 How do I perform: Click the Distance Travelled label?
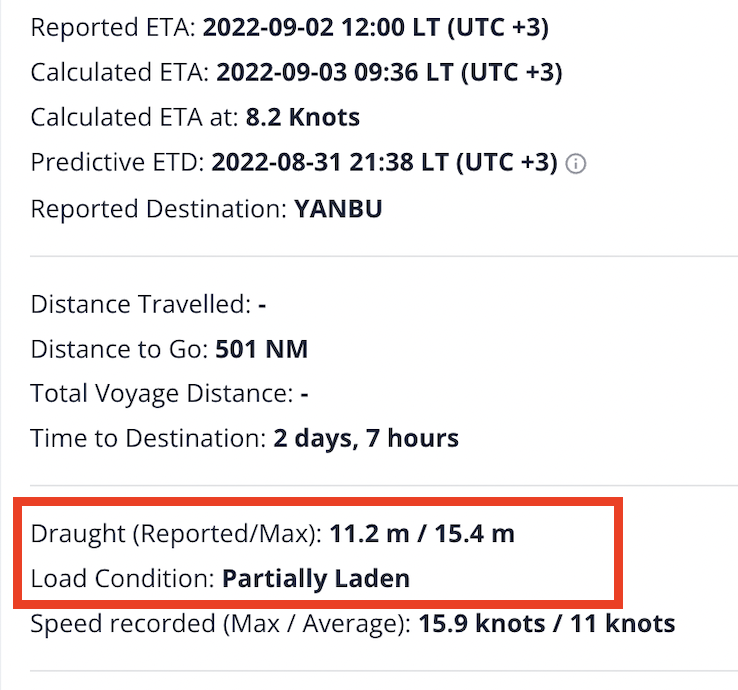pyautogui.click(x=141, y=304)
